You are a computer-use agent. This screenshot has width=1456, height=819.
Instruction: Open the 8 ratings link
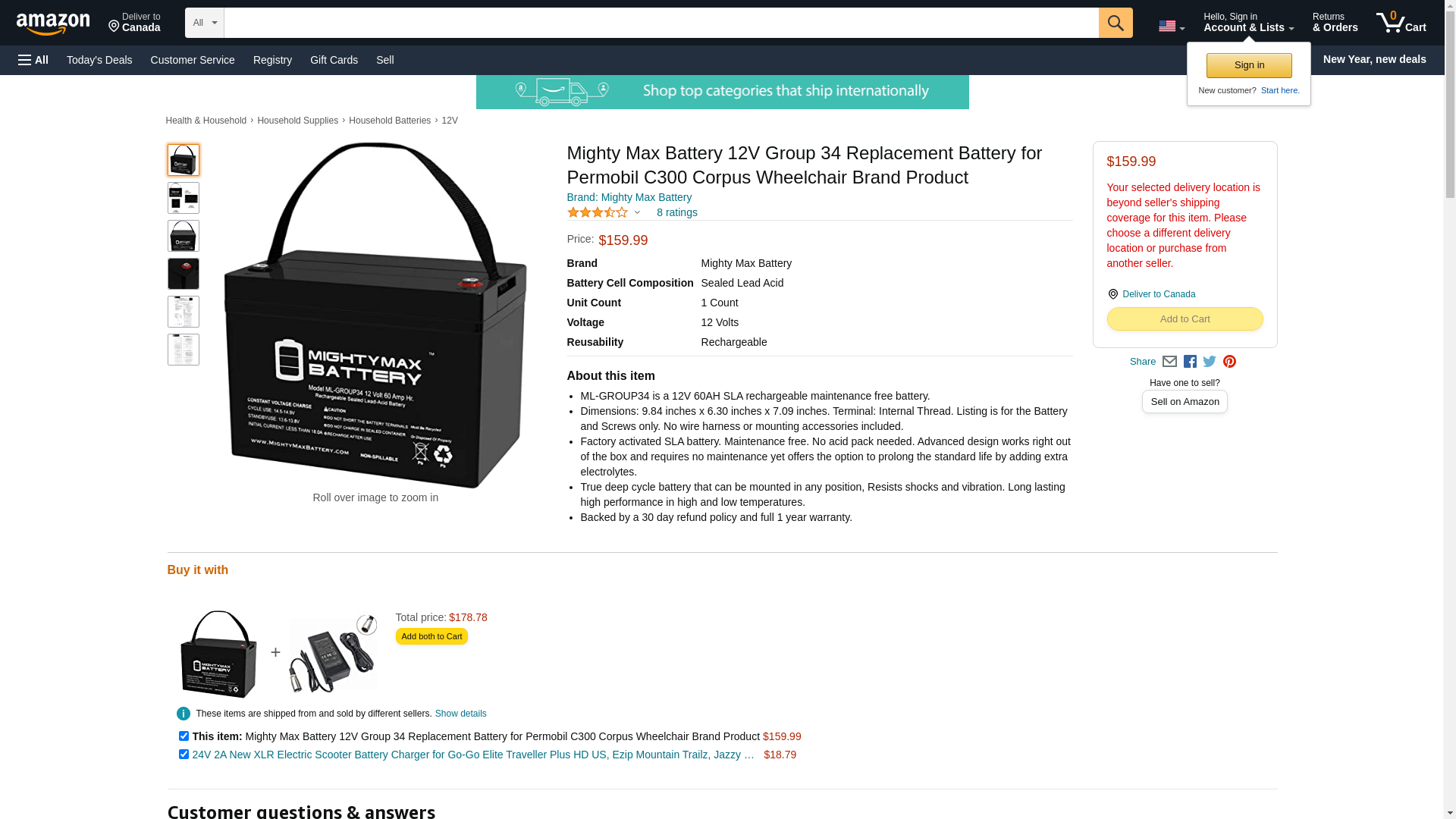677,213
